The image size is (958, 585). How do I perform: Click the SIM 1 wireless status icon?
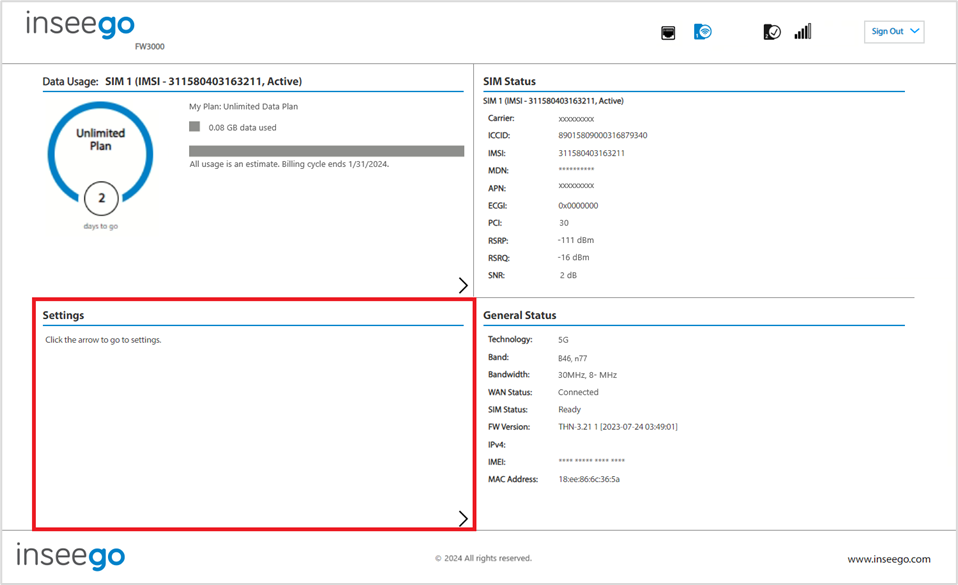703,31
